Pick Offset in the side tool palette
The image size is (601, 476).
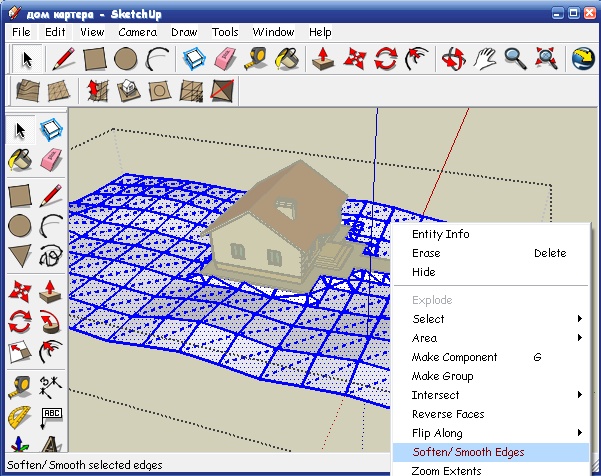click(x=51, y=351)
